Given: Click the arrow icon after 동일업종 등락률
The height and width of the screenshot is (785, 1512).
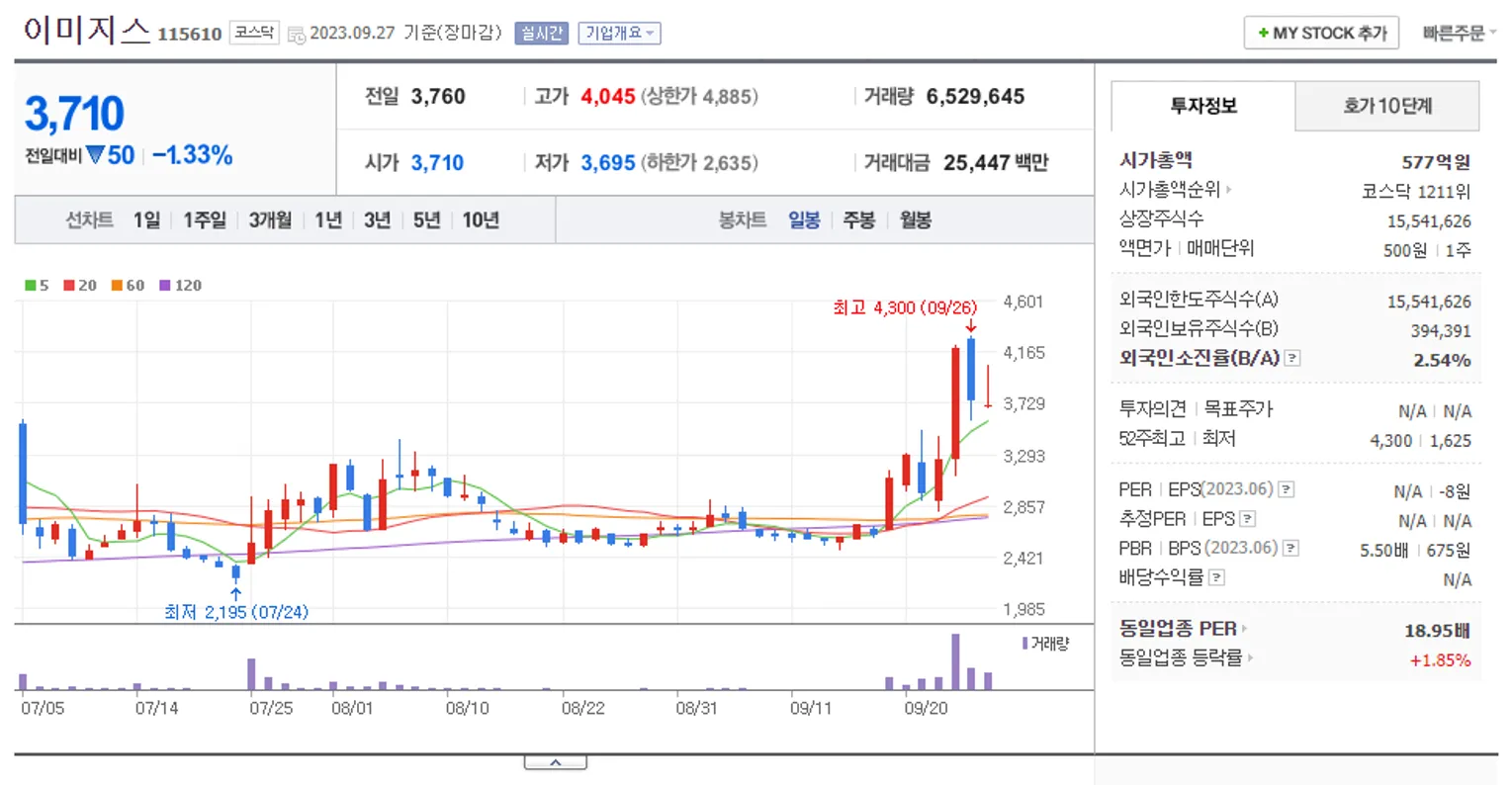Looking at the screenshot, I should 1250,658.
